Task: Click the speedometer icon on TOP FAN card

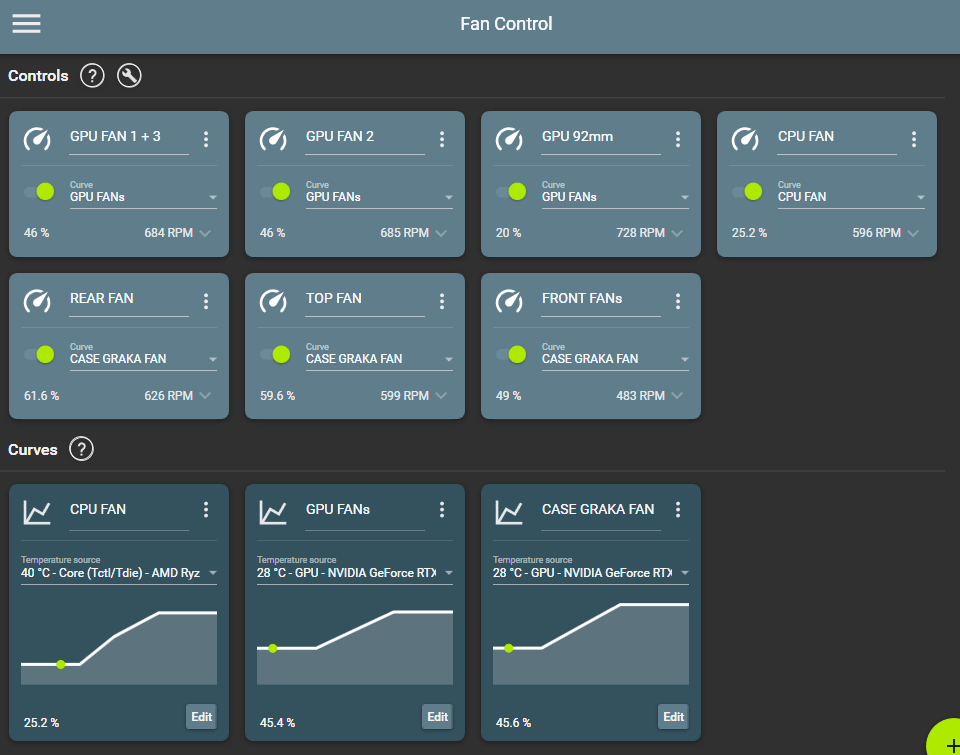Action: [273, 301]
